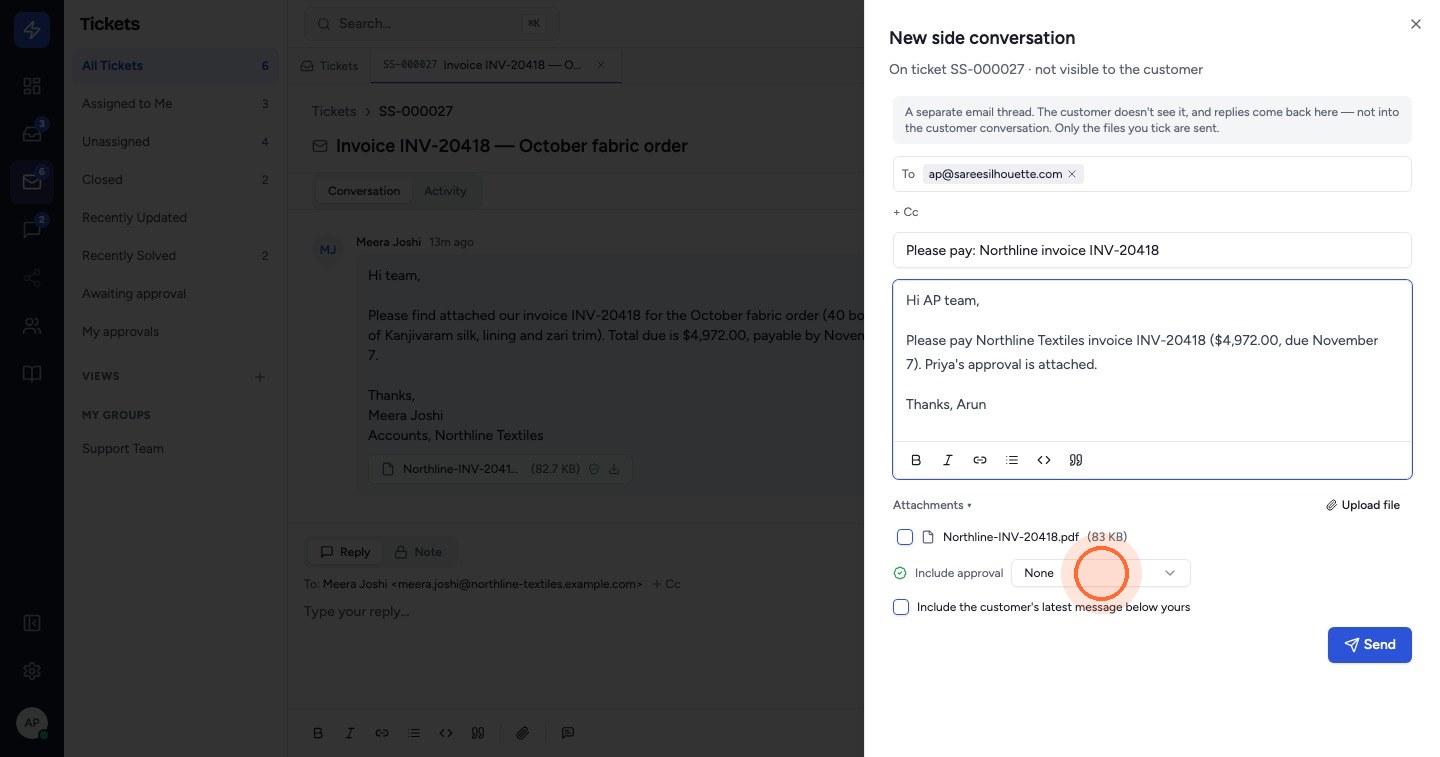Add a bullet list in side conversation editor
This screenshot has height=757, width=1440.
[1012, 460]
